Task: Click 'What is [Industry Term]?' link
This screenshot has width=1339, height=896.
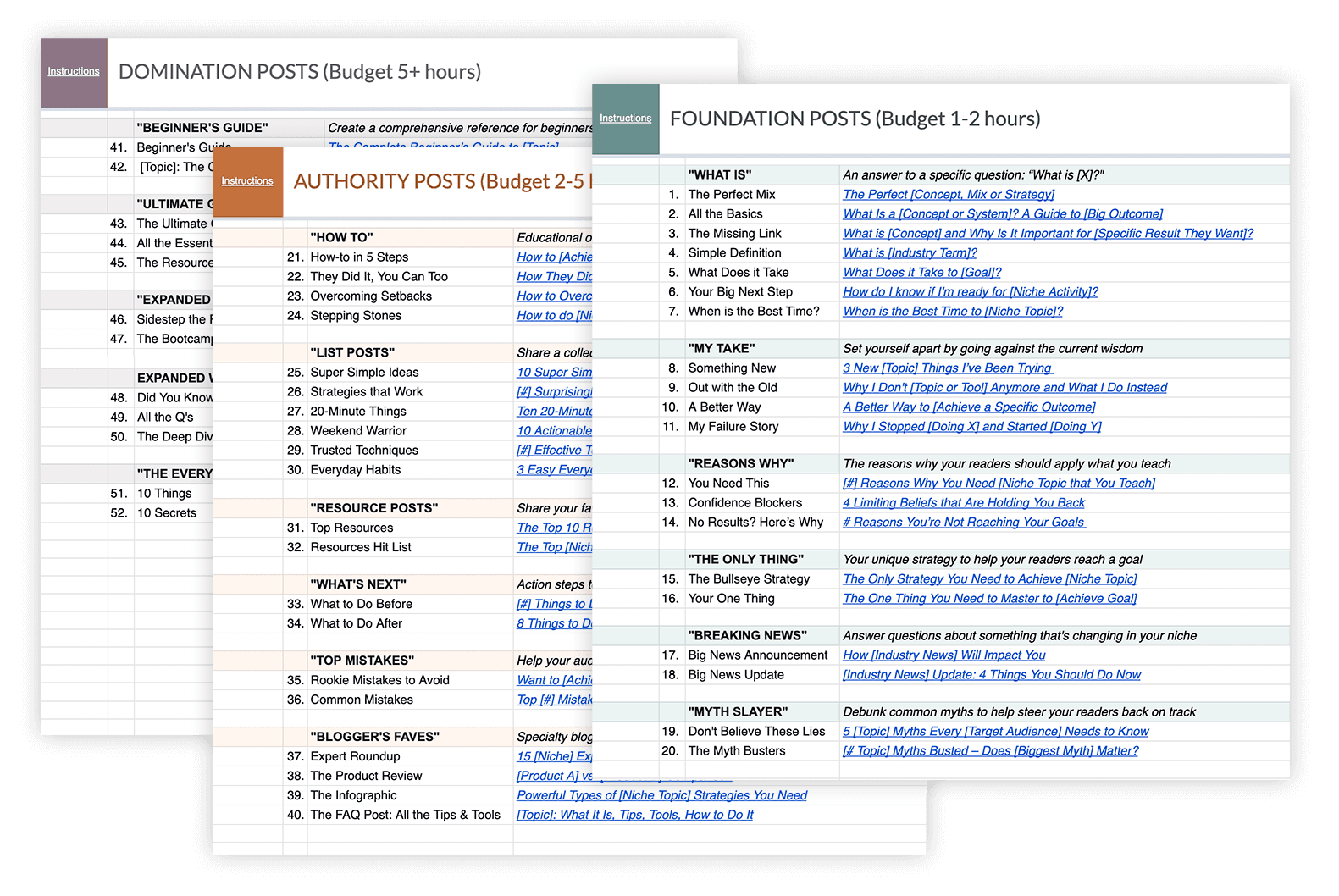Action: tap(910, 253)
